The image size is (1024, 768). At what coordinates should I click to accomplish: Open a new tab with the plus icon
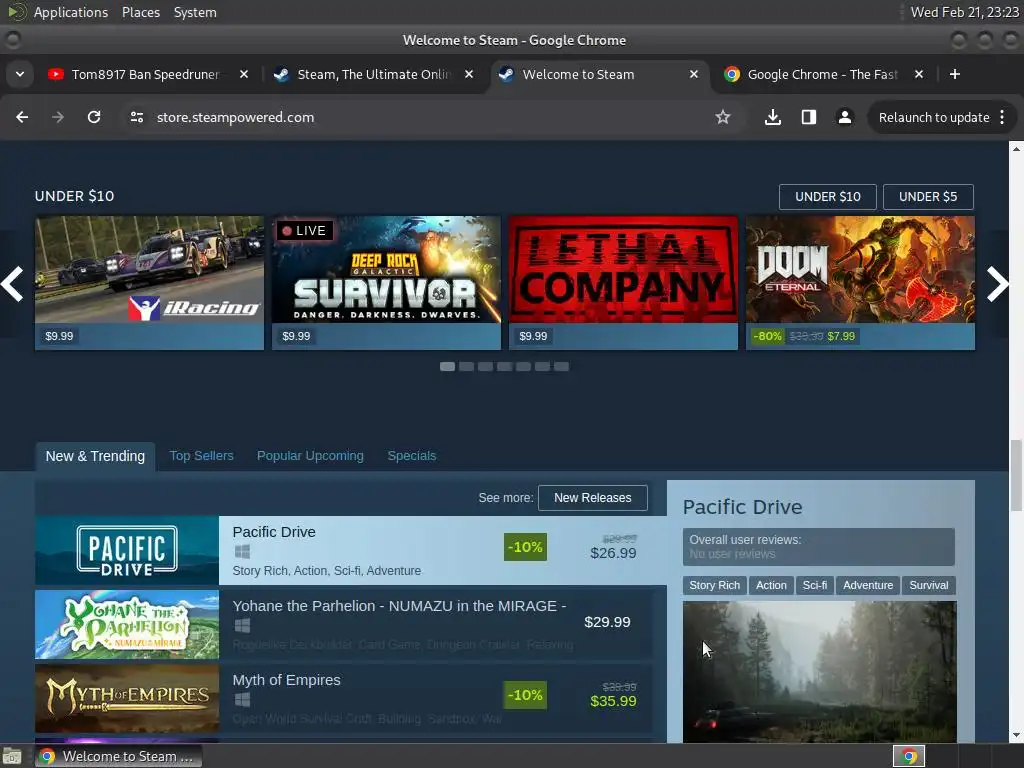pos(955,74)
